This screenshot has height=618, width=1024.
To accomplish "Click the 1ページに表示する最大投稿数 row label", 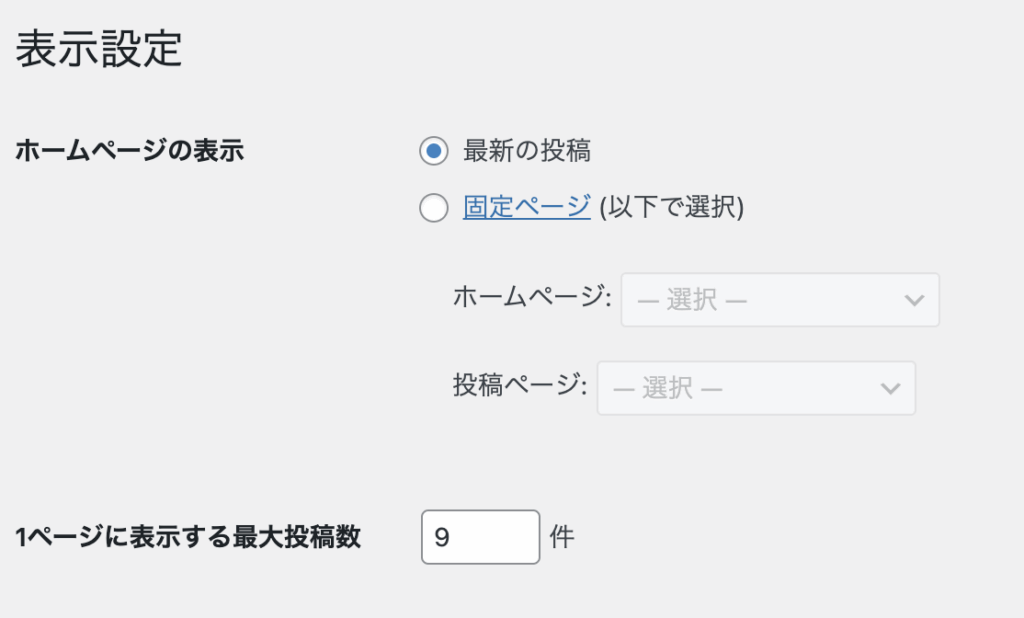I will pos(188,537).
